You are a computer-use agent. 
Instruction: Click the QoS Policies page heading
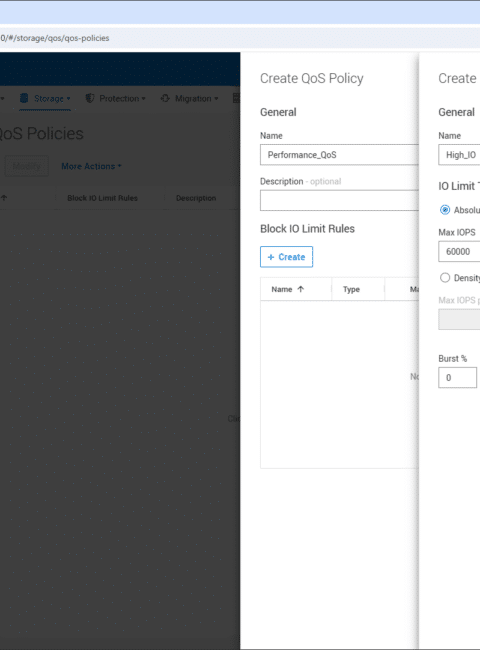click(x=41, y=133)
